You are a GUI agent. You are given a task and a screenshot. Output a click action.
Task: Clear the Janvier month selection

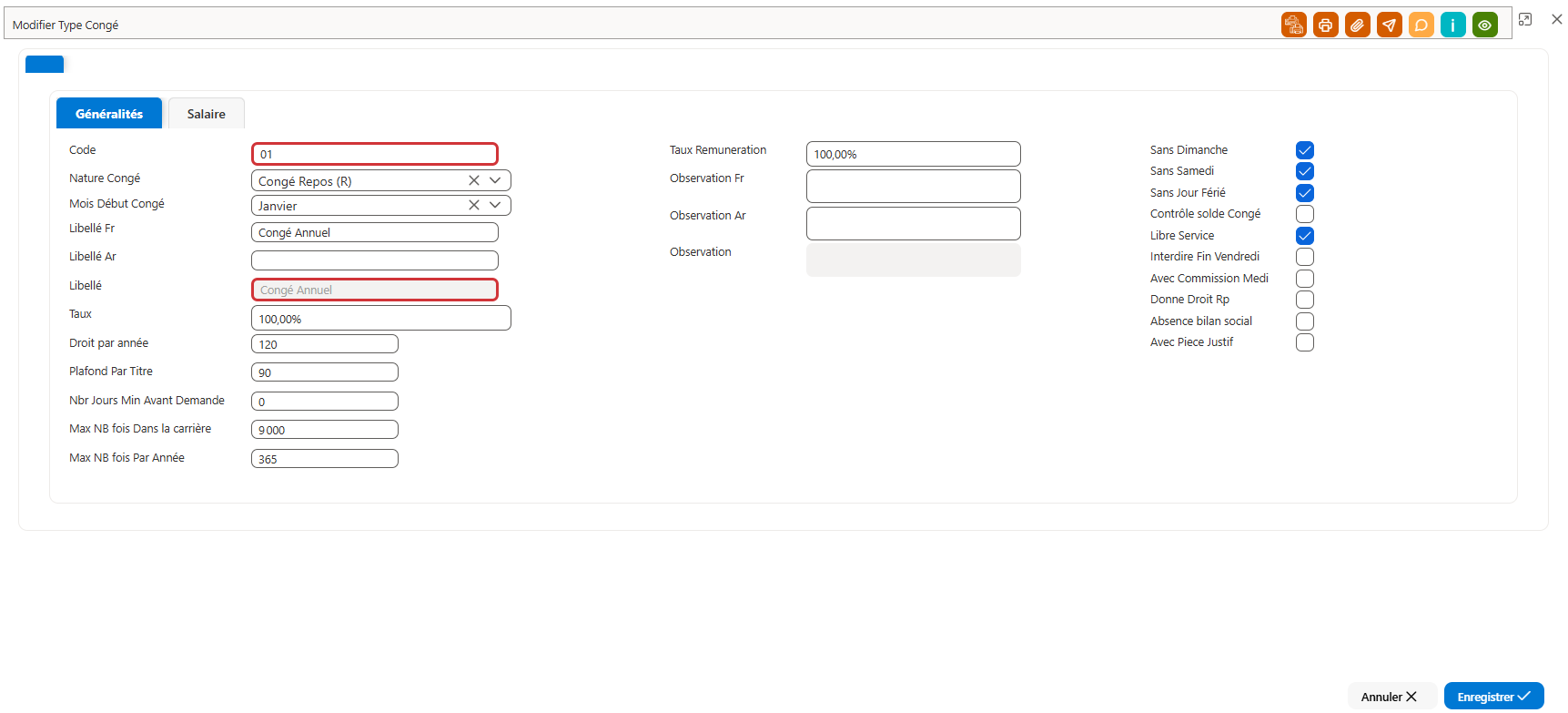(x=474, y=205)
